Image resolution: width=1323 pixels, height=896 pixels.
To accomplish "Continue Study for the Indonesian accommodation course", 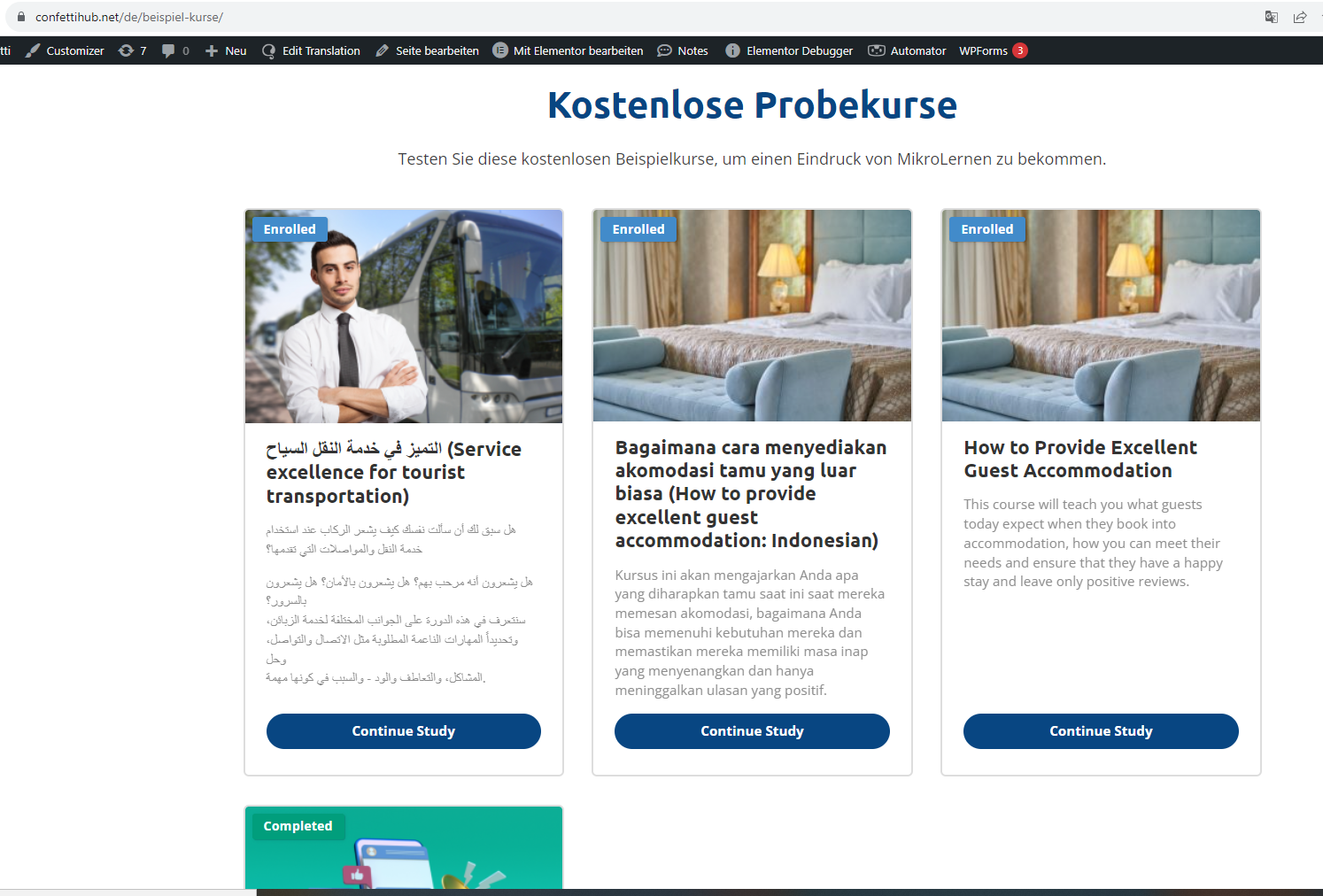I will [752, 731].
